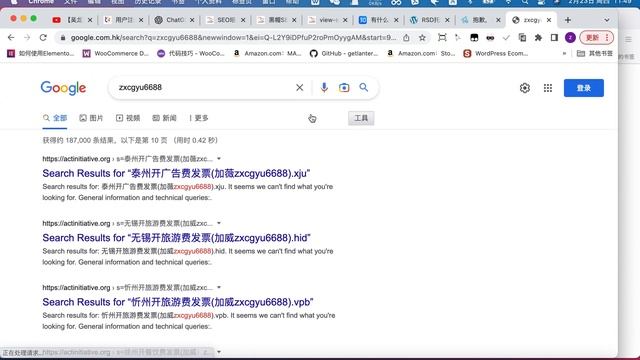
Task: Click the glasses extension icon in the toolbar
Action: [490, 38]
